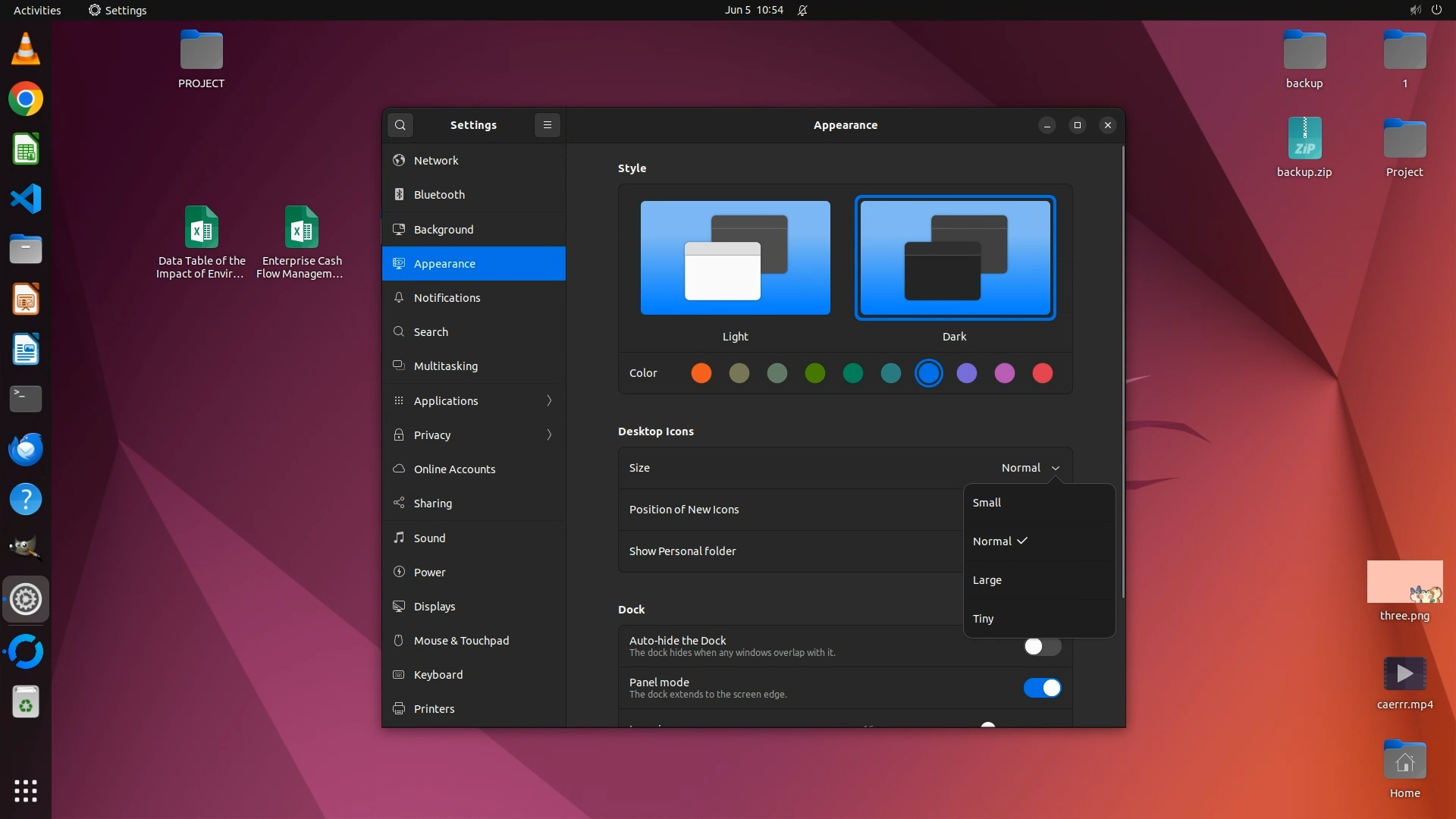Toggle the Auto-hide the Dock switch
This screenshot has width=1456, height=819.
tap(1042, 647)
